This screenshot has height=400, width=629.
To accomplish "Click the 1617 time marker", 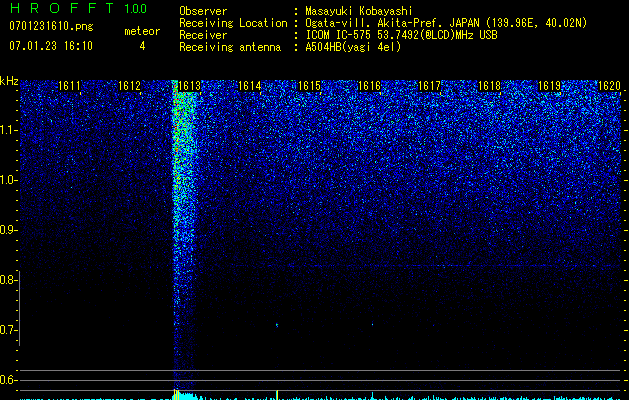I will (x=430, y=86).
